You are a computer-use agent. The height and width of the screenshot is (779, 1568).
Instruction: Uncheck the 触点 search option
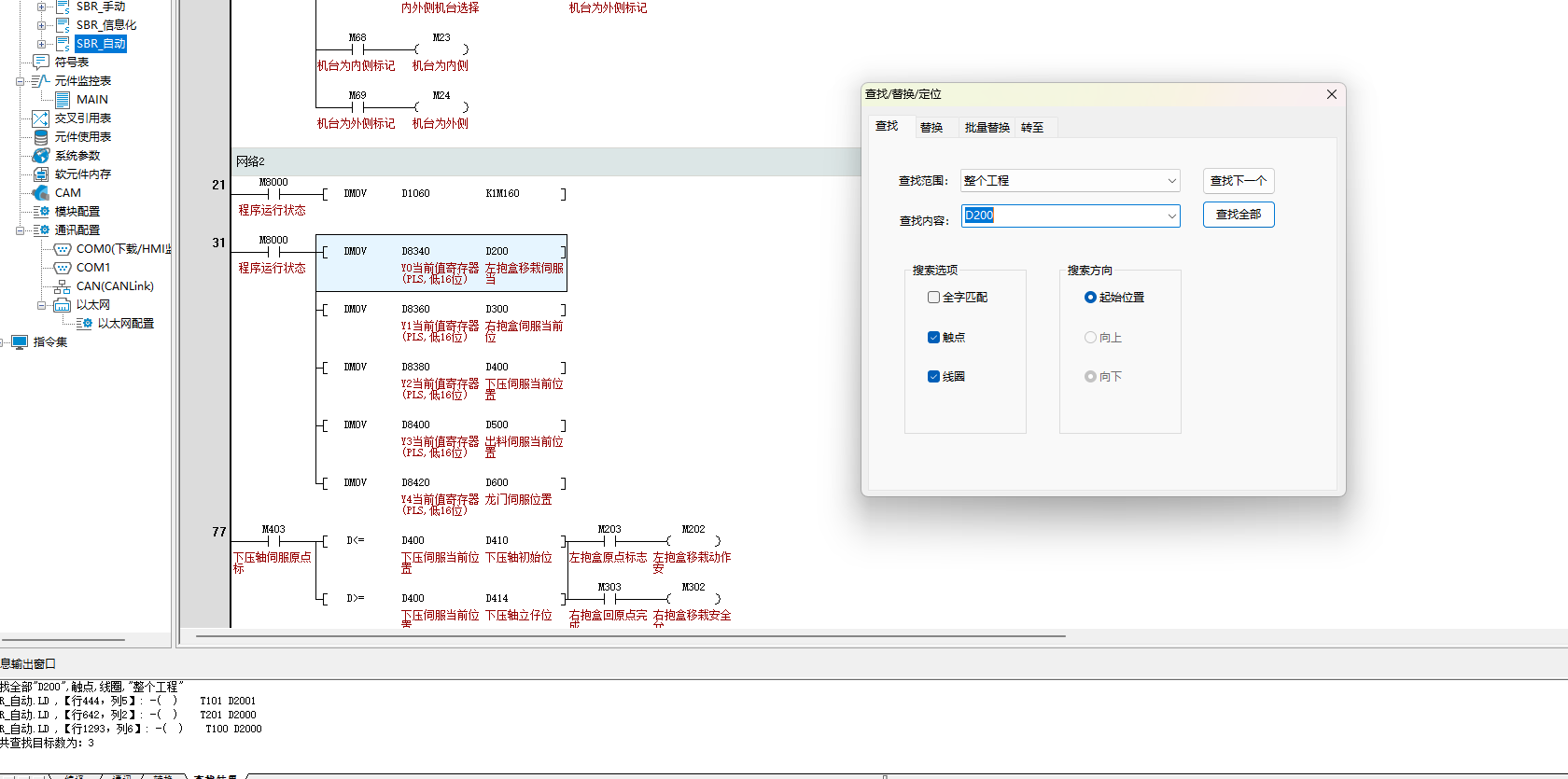[x=933, y=338]
